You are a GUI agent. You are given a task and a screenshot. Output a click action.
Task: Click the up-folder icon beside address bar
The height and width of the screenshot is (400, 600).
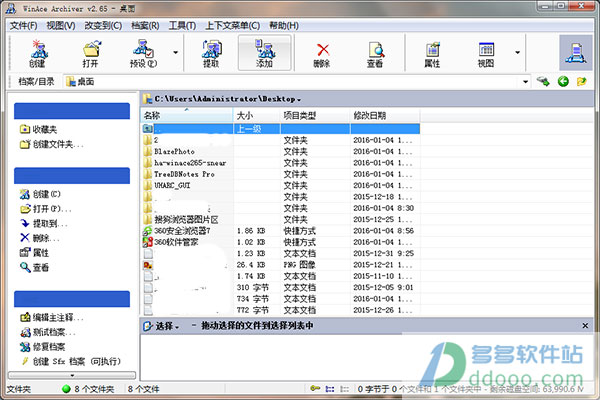coord(582,81)
